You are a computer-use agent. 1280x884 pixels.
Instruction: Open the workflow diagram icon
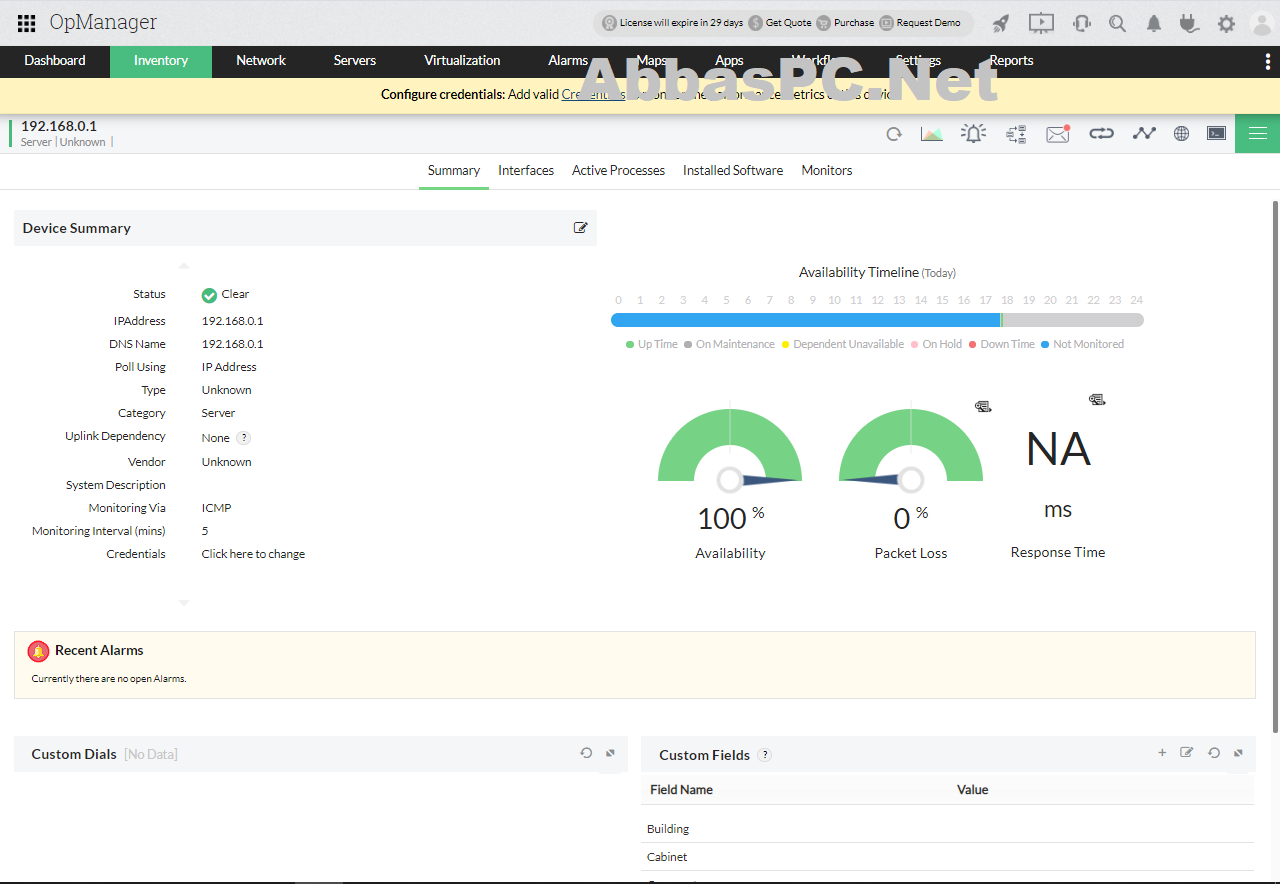(x=1017, y=134)
